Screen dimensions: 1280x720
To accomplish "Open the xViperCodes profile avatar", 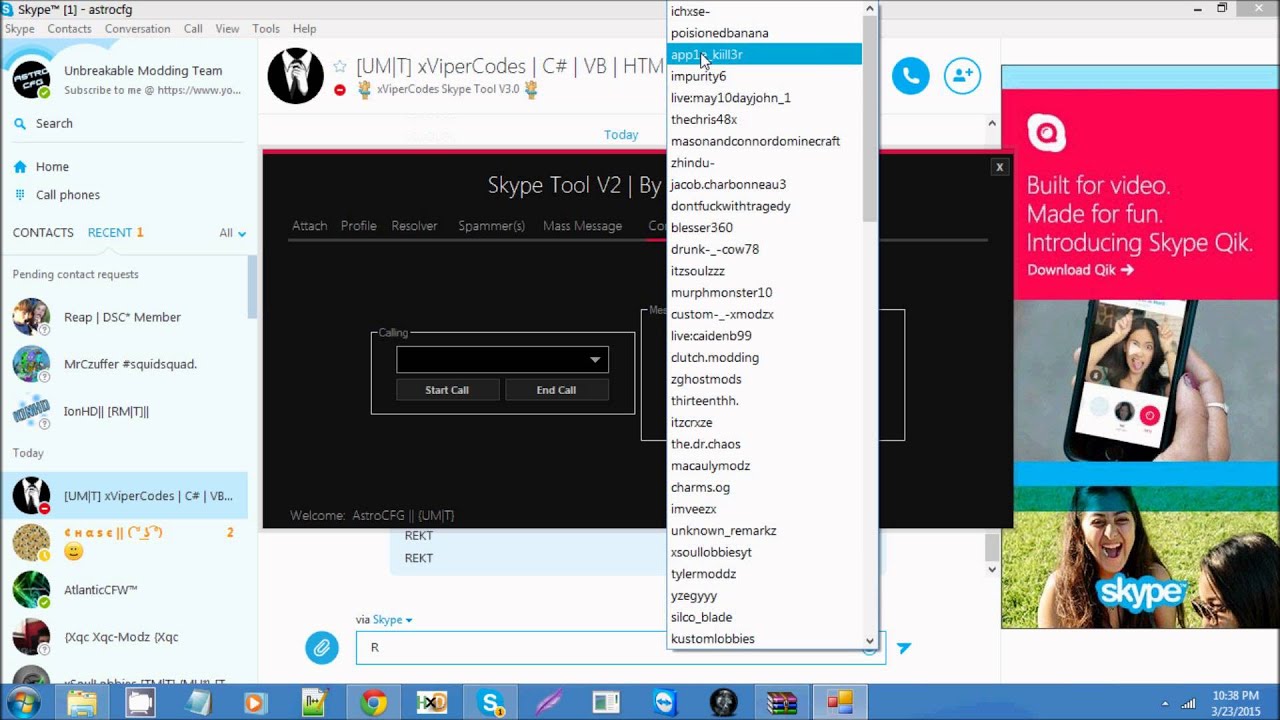I will 296,75.
